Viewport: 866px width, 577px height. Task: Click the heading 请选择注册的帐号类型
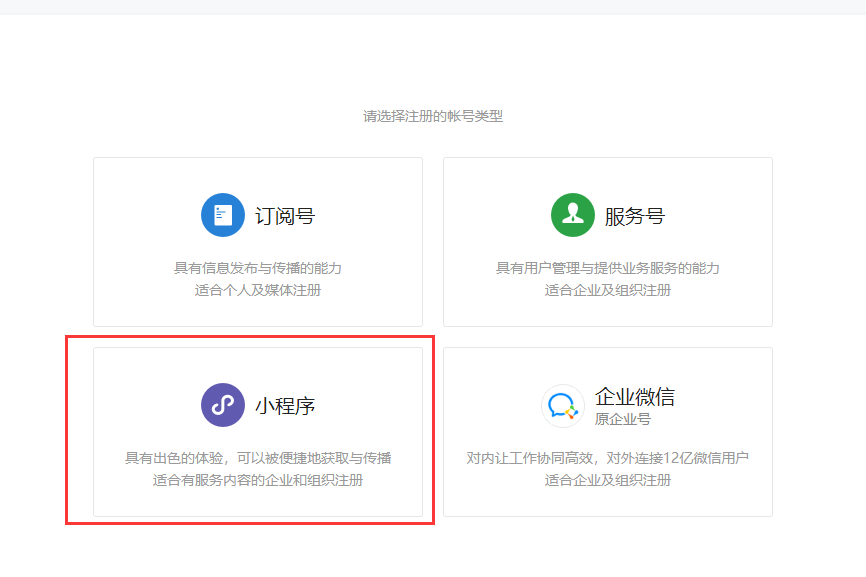pyautogui.click(x=433, y=116)
